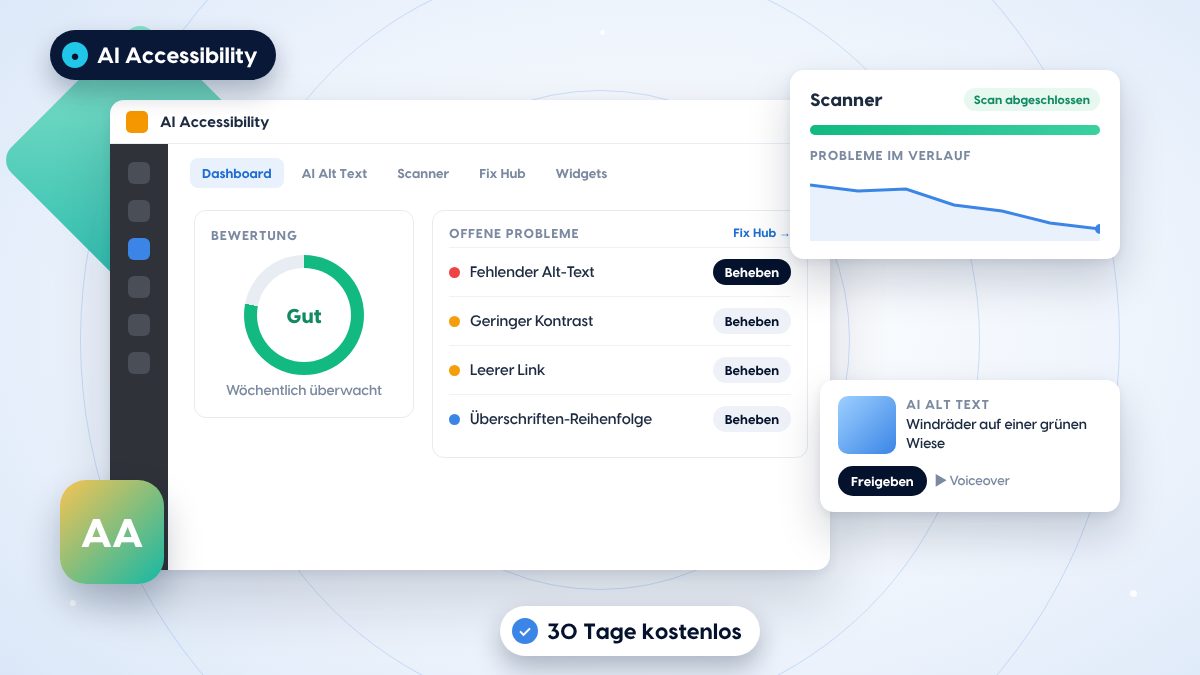Follow the Fix Hub arrow link
Screen dimensions: 1200x675
point(761,233)
